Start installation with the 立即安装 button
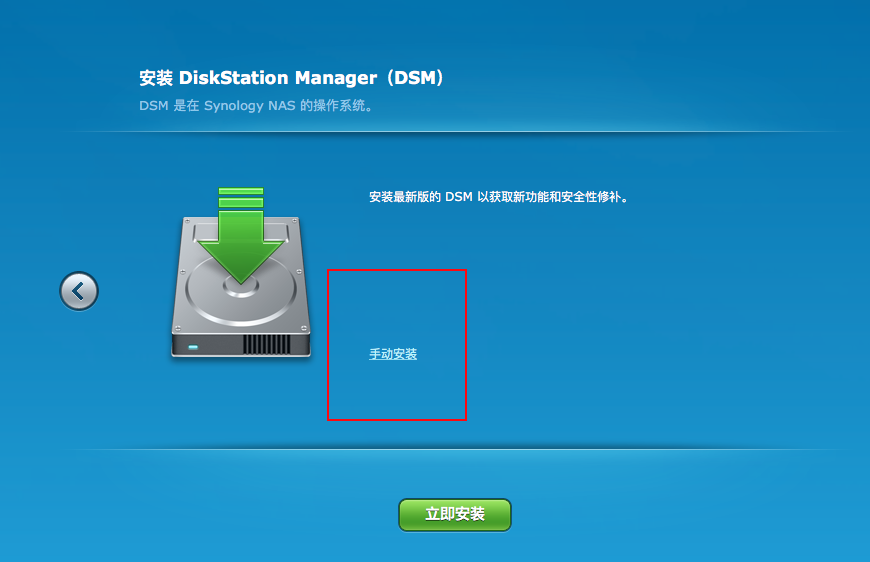Viewport: 870px width, 562px height. (x=455, y=514)
